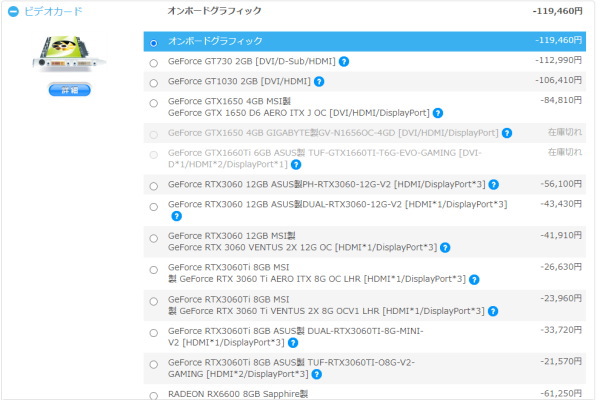
Task: Select RTX3060 ASUS PH-RTX3060-12G-V2 radio button
Action: 154,186
